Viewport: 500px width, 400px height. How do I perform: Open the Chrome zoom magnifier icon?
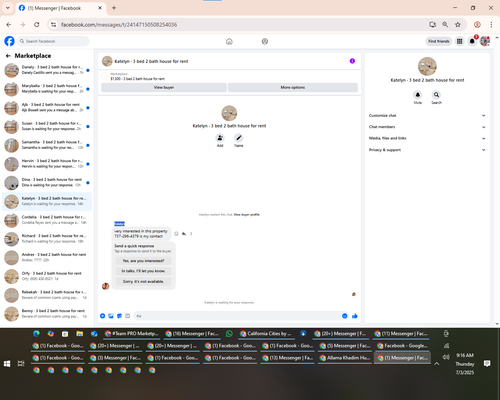click(445, 24)
